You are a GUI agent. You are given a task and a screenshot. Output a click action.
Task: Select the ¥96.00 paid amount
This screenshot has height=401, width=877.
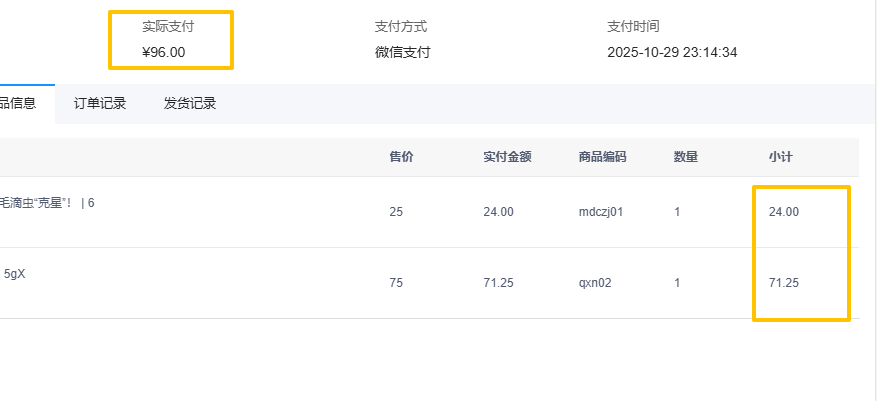tap(164, 52)
